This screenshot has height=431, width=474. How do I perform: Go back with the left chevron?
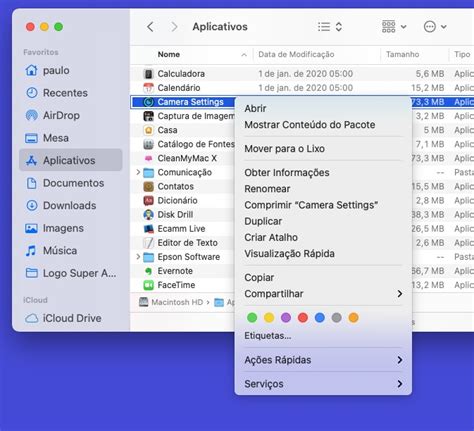pos(150,27)
